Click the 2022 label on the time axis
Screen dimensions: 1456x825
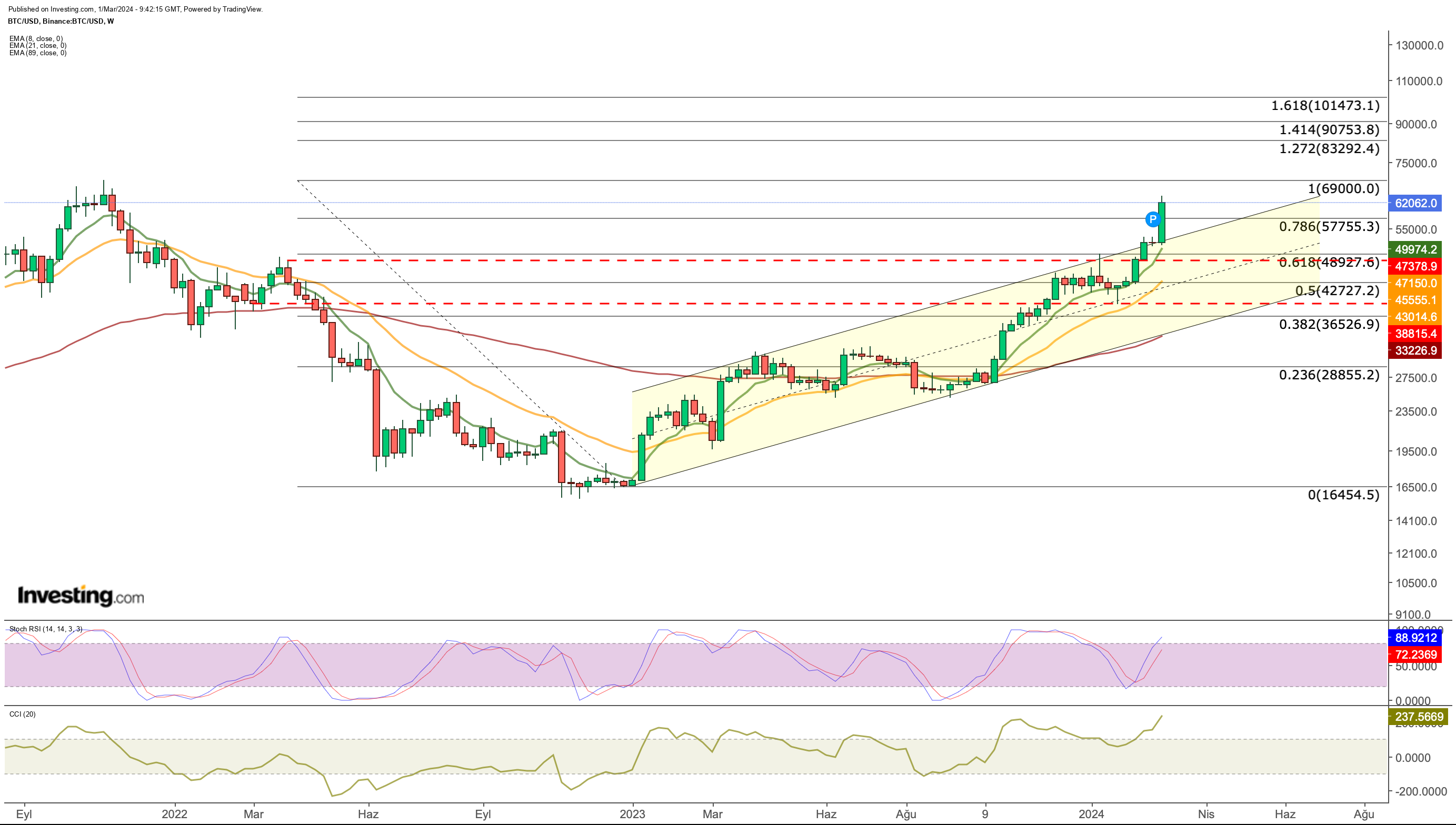tap(174, 814)
